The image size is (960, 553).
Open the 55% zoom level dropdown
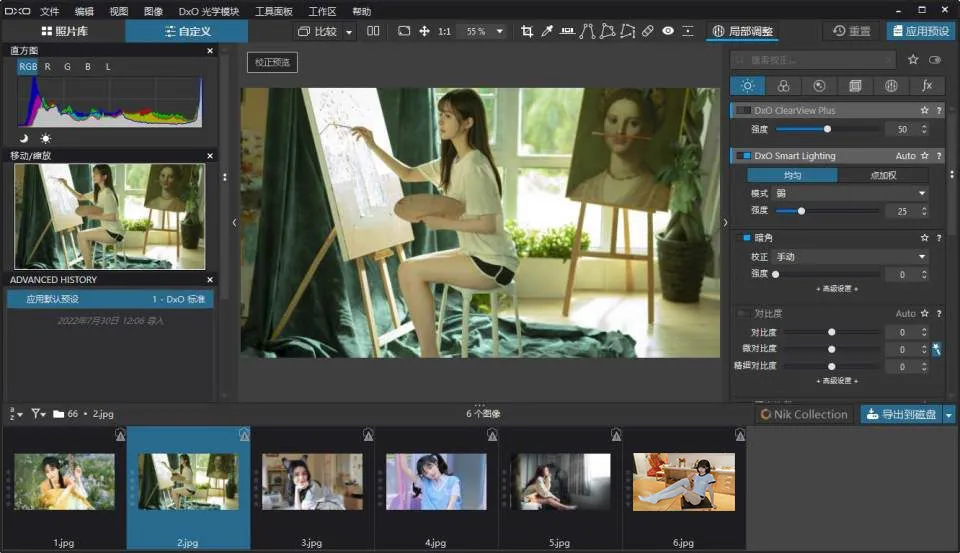[488, 31]
